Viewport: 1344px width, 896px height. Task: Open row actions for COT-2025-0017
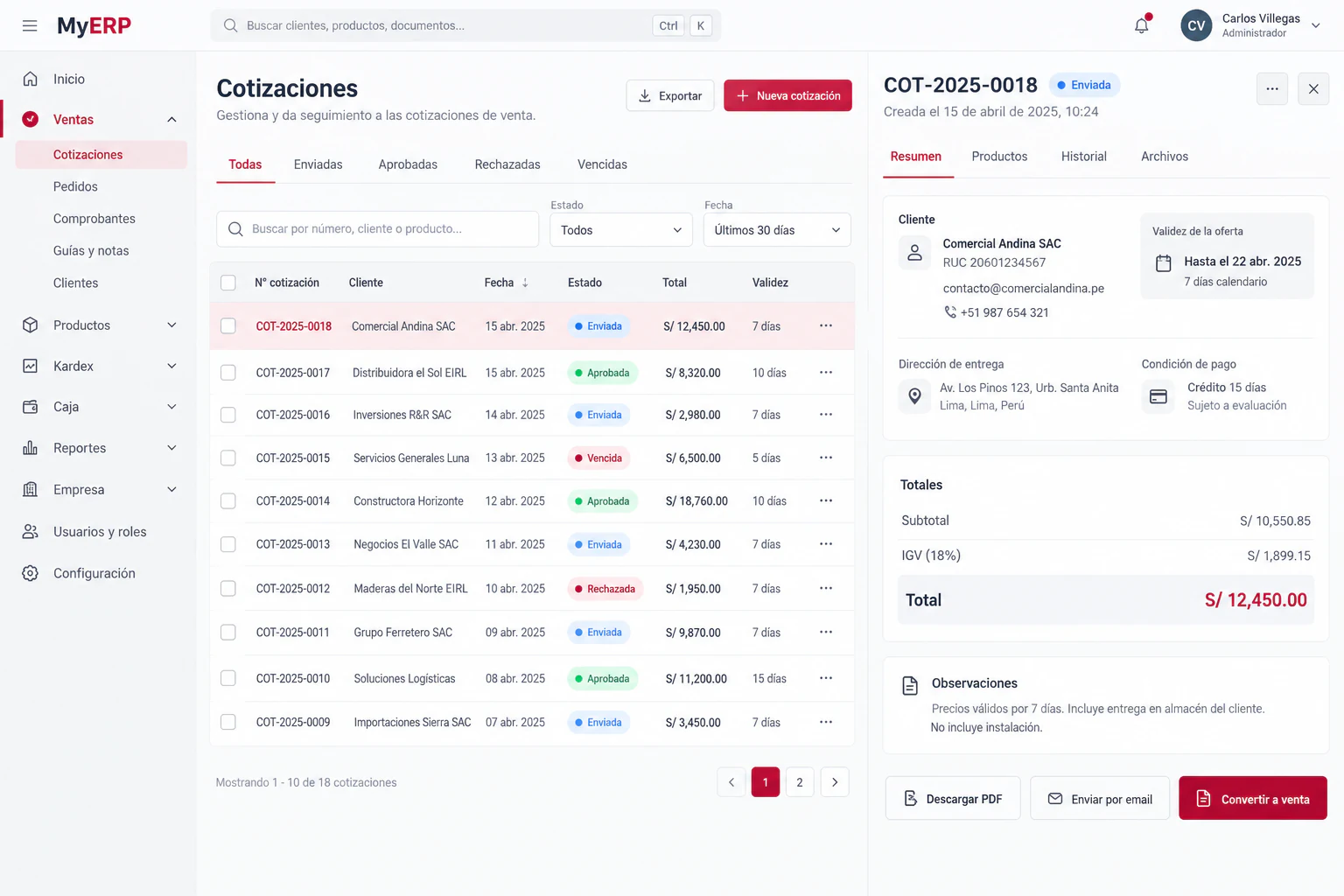(x=826, y=372)
